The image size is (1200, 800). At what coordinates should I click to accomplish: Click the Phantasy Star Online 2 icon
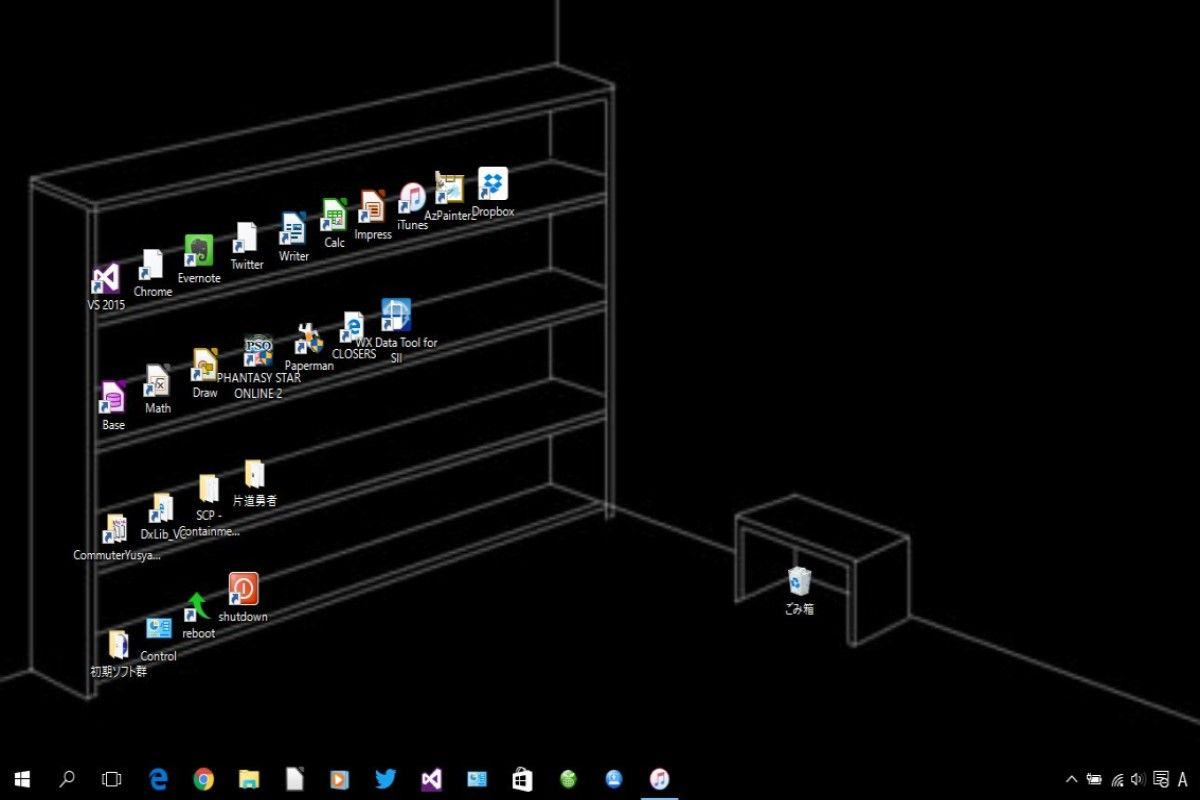point(258,352)
